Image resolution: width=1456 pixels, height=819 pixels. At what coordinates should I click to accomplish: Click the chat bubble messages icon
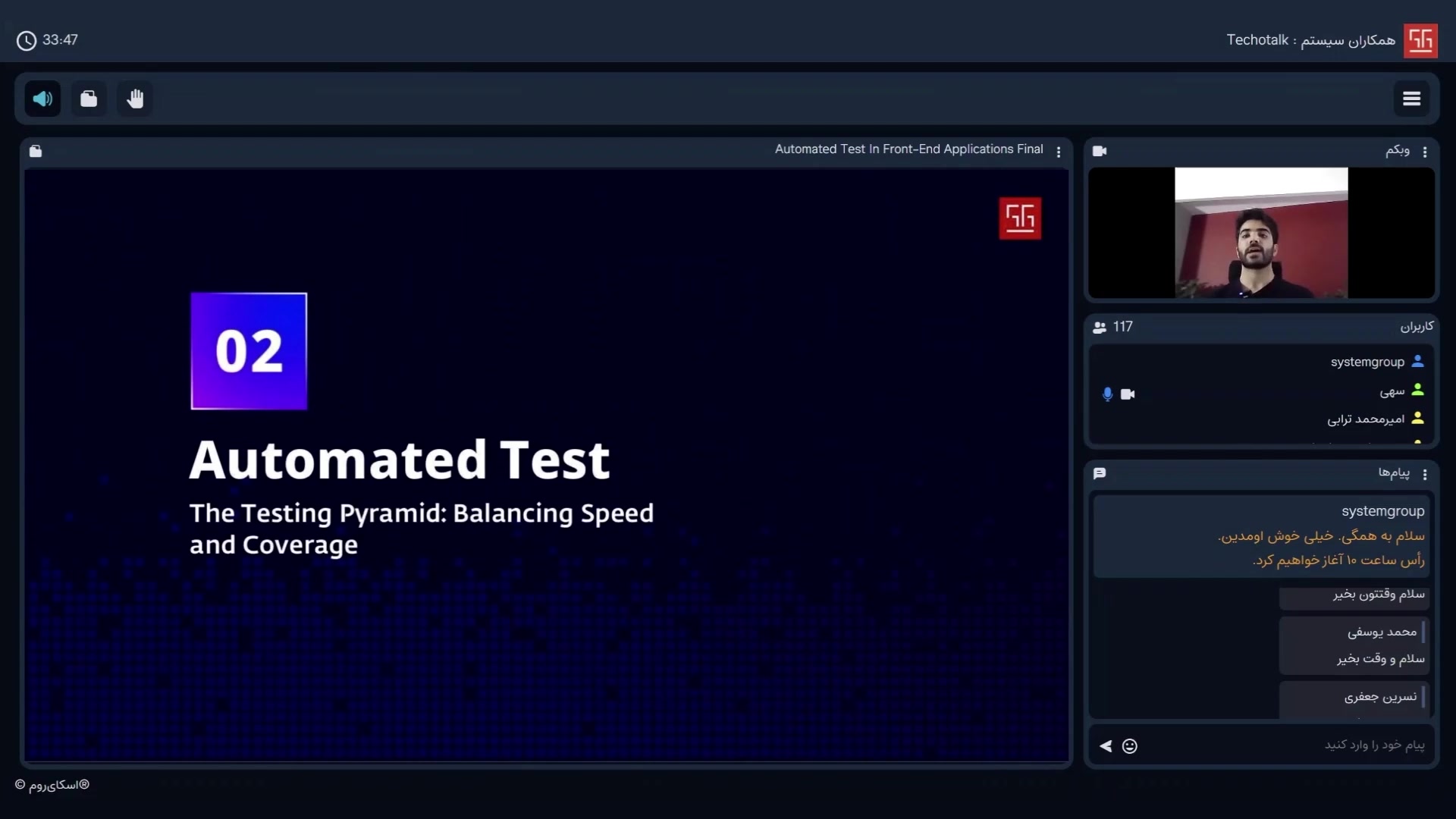coord(1100,473)
